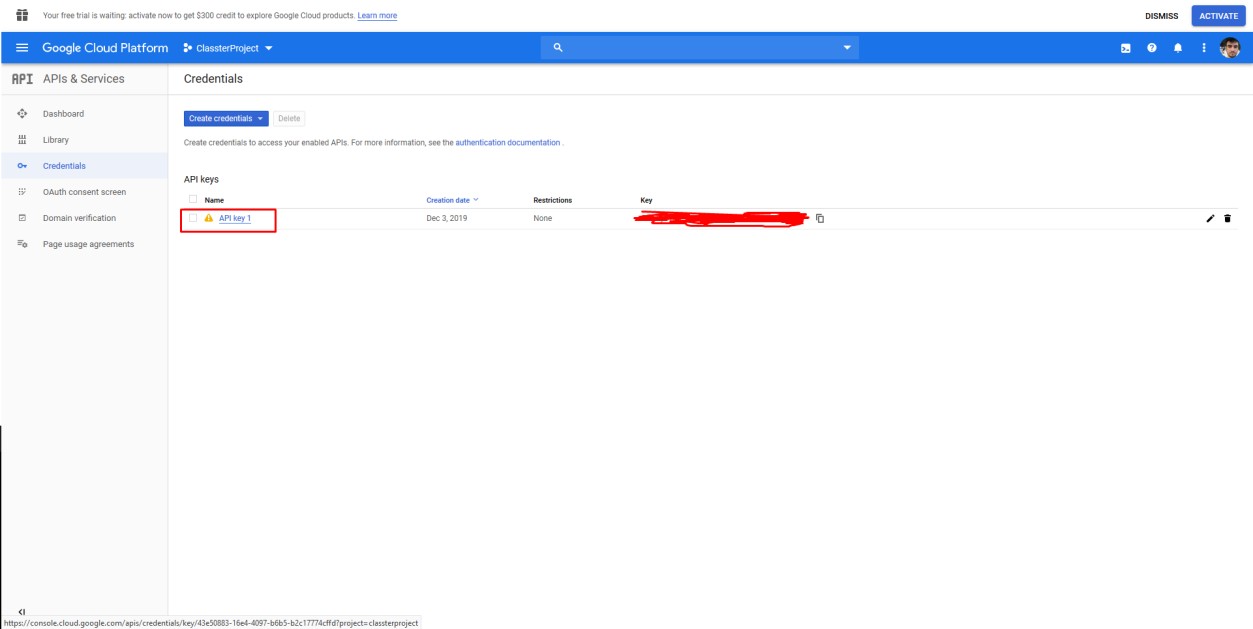Select the API key 1 row checkbox
Viewport: 1253px width, 629px height.
coord(193,218)
